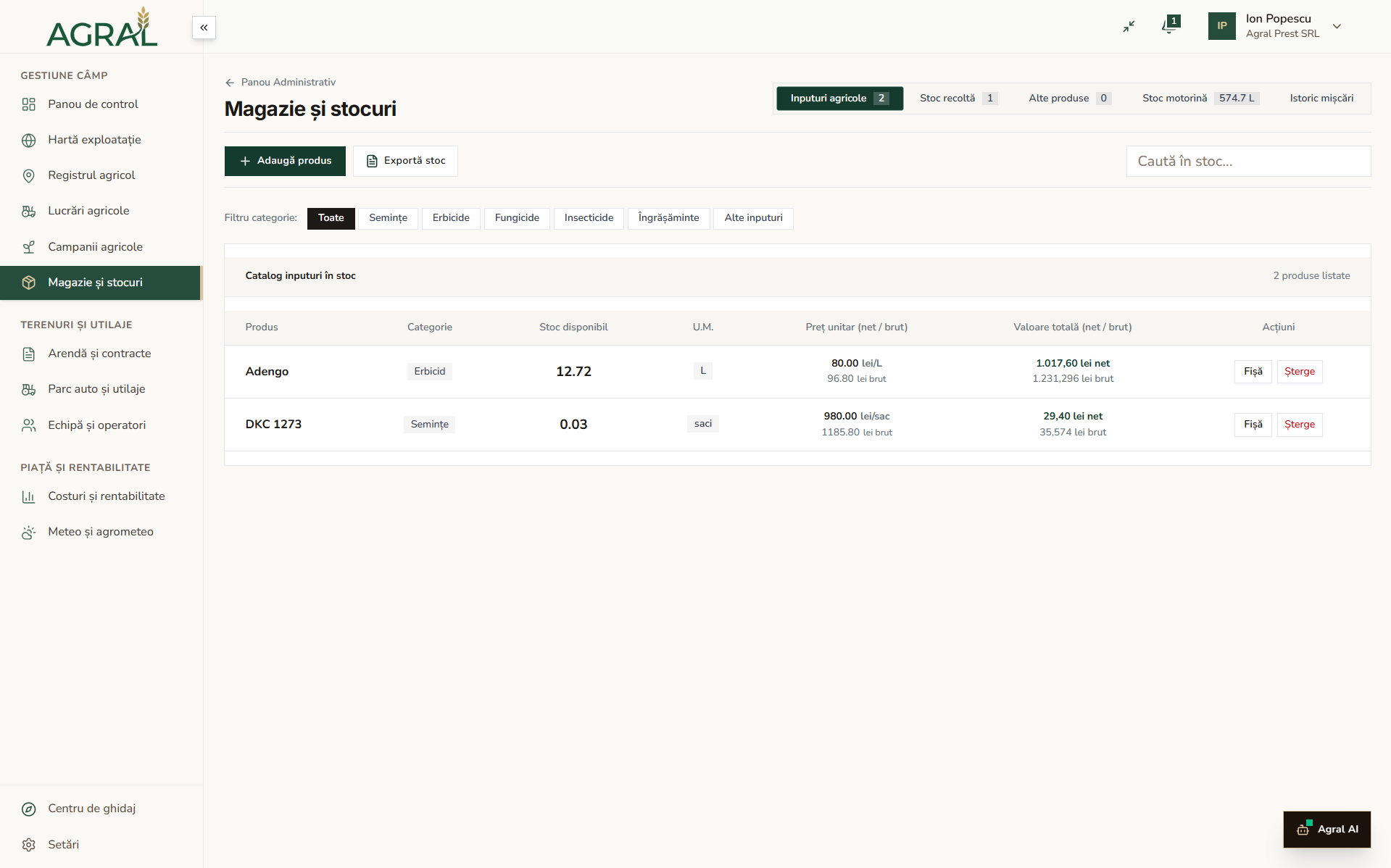Focus the Caută în stoc search field

pos(1248,161)
